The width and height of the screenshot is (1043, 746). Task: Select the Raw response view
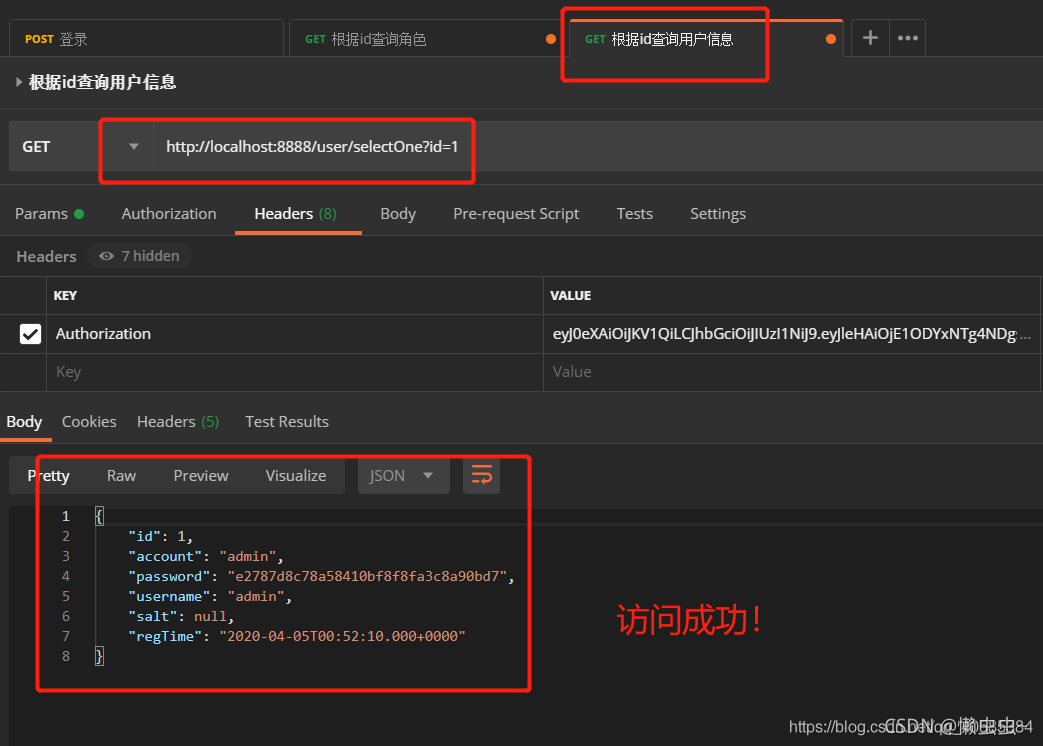tap(121, 475)
